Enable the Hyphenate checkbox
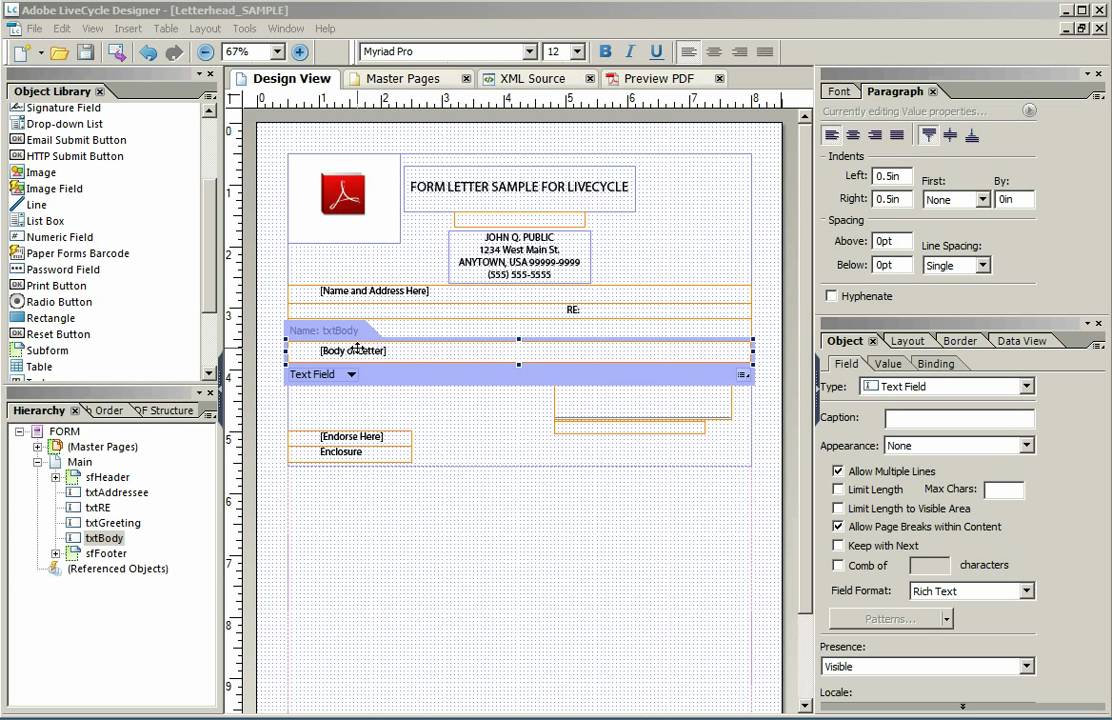Image resolution: width=1112 pixels, height=720 pixels. [831, 296]
